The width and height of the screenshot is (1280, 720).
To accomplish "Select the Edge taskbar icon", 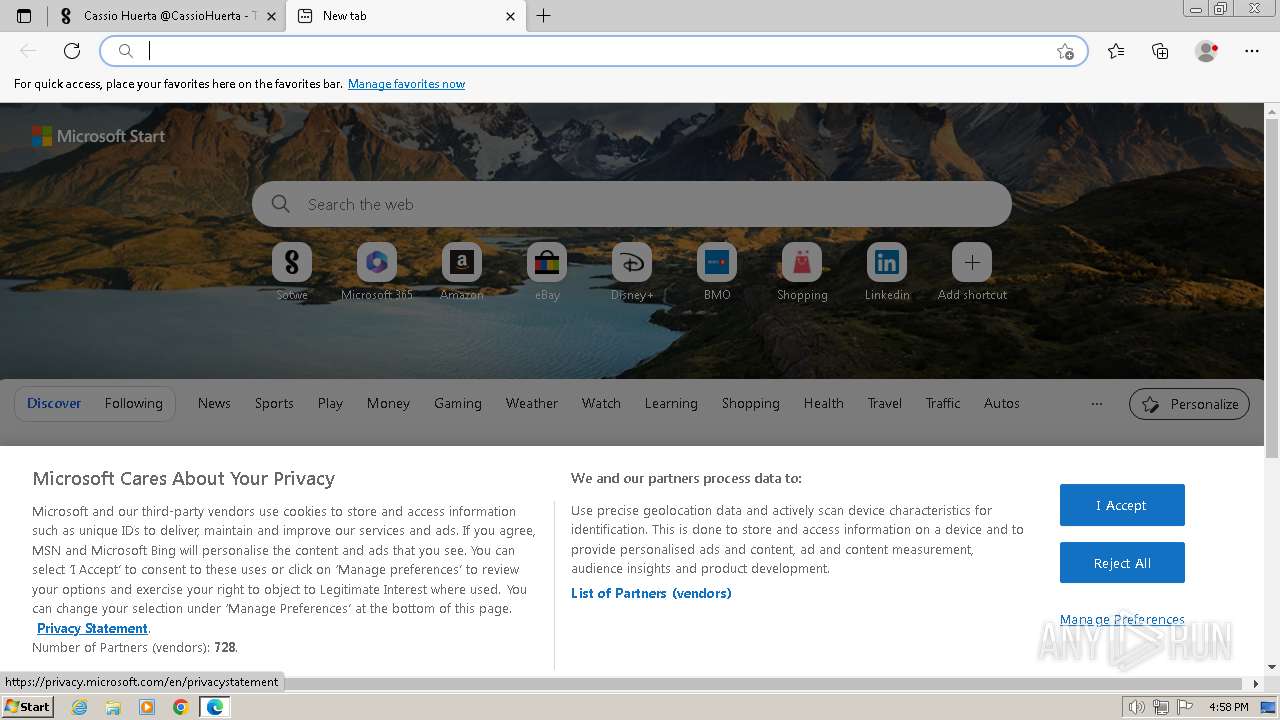I will pos(215,707).
